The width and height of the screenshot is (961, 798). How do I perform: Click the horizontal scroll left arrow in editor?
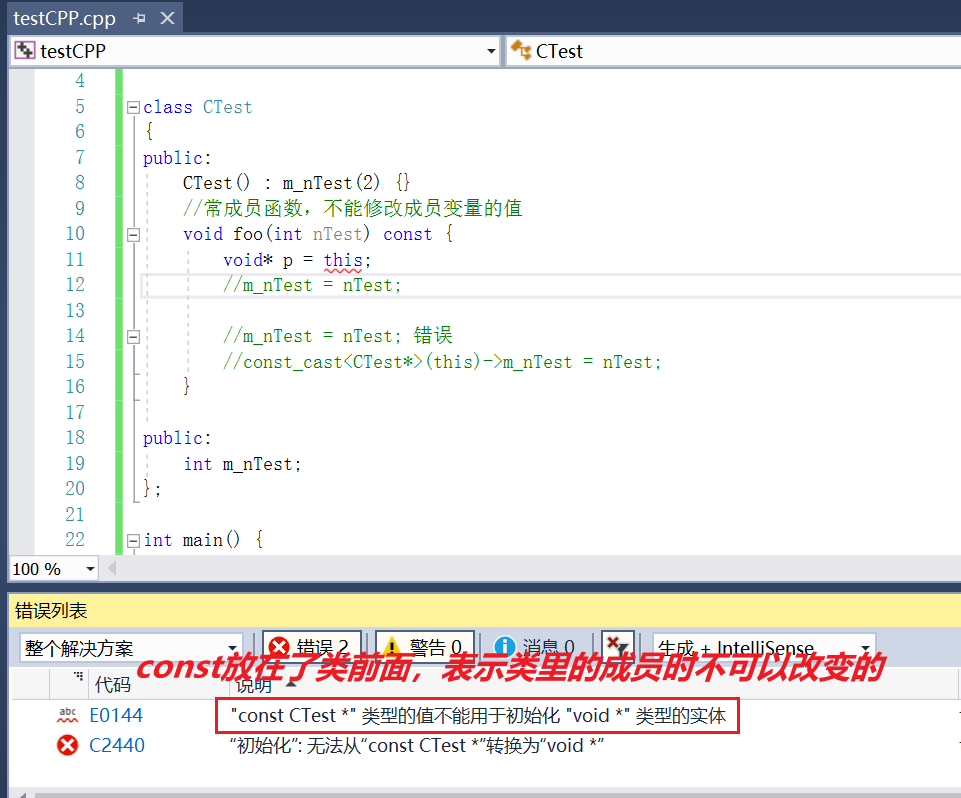112,569
